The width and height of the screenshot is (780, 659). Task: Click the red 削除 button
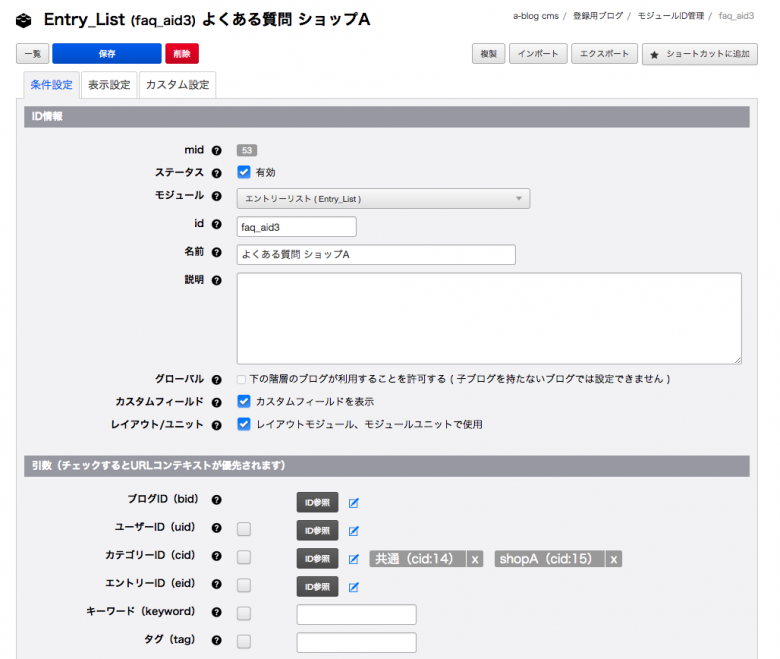point(182,54)
